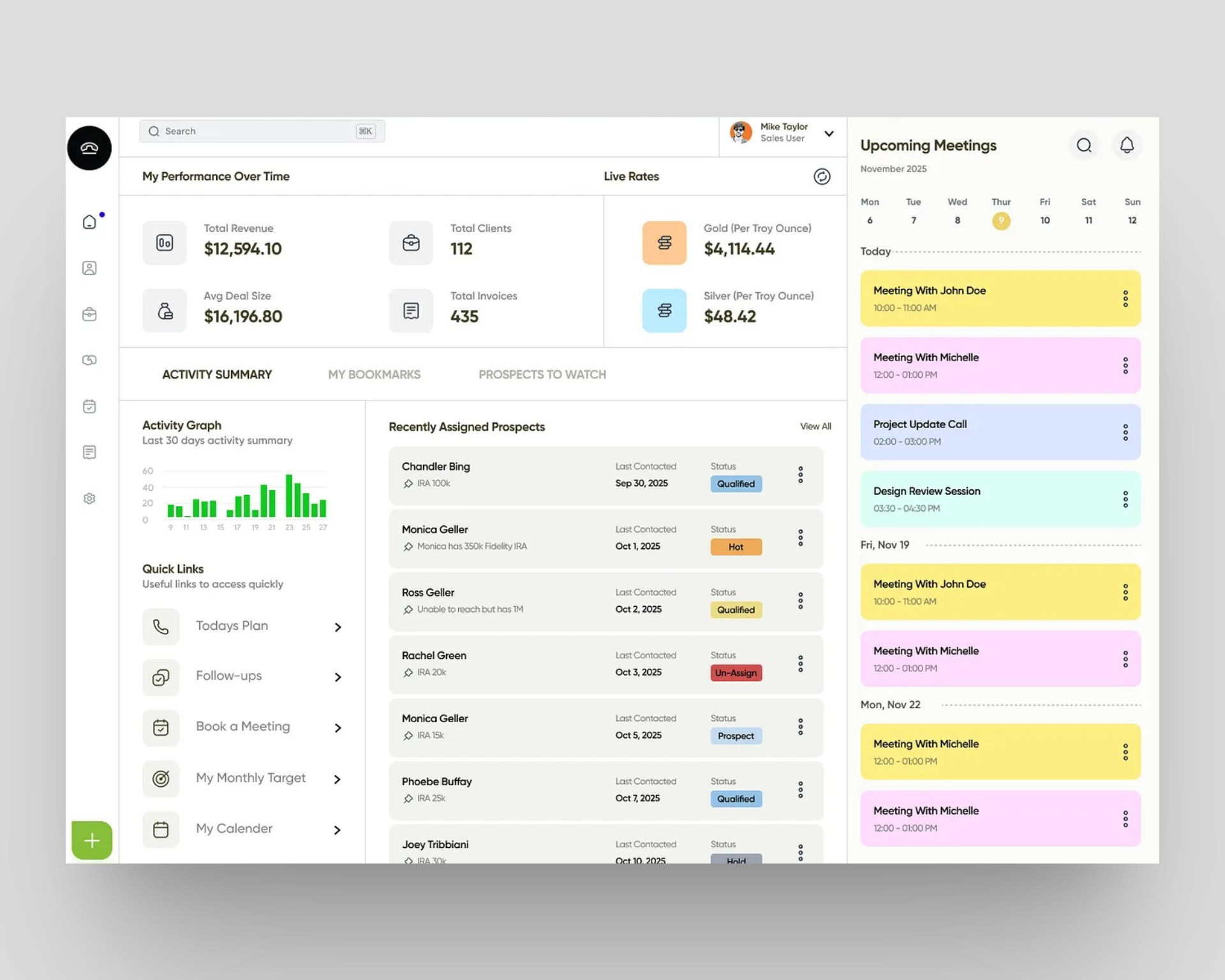1225x980 pixels.
Task: Click the $4,114.44 Gold price value
Action: tap(739, 249)
